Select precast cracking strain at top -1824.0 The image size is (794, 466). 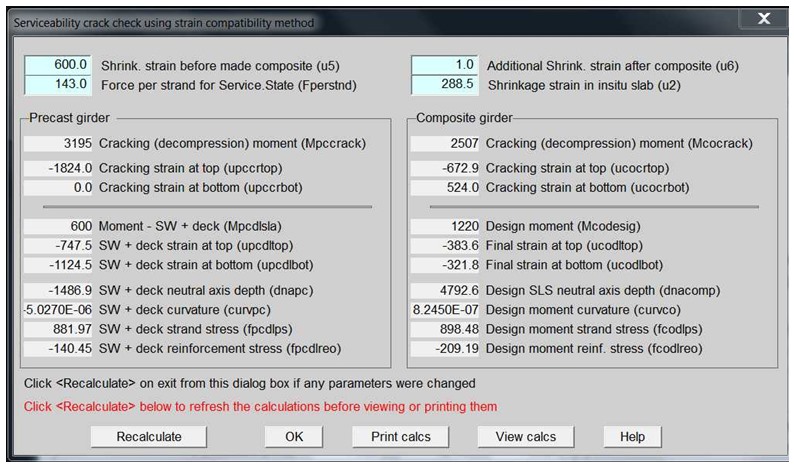(58, 168)
